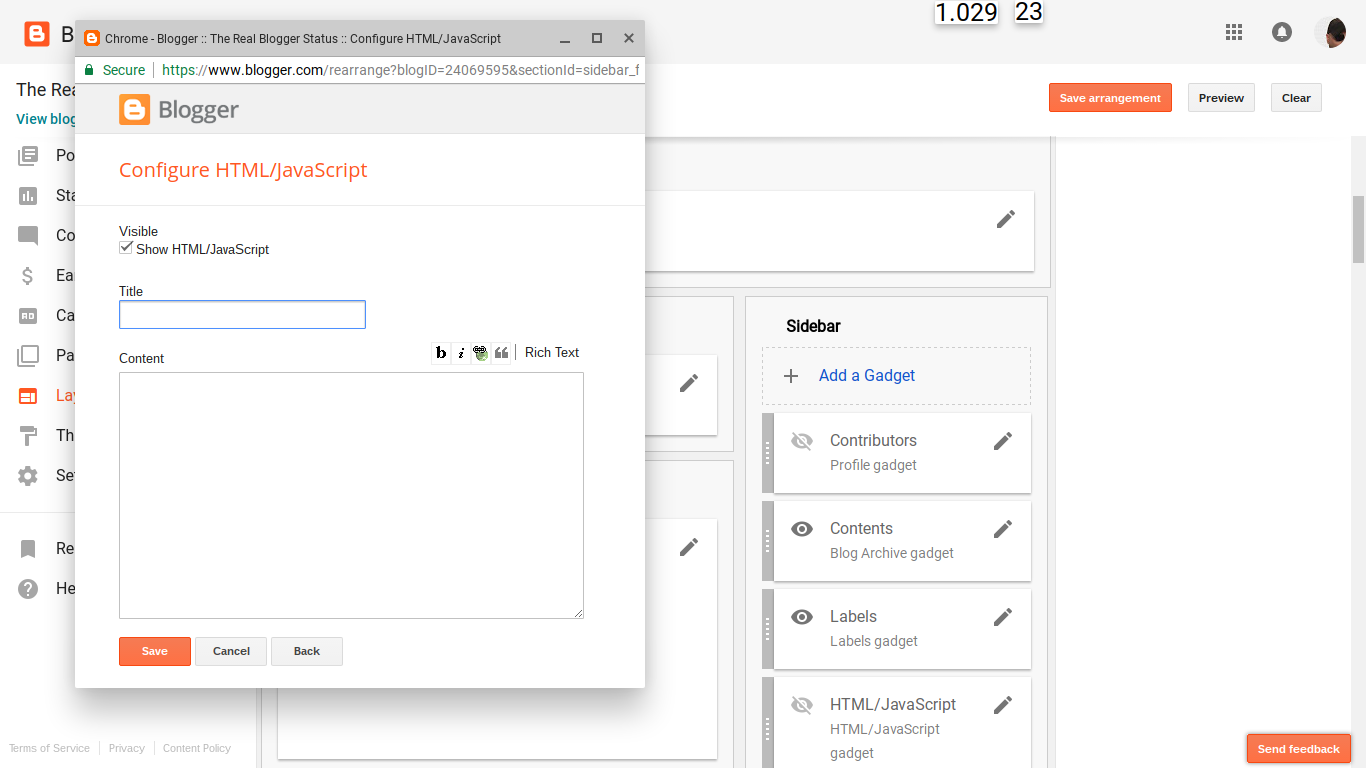
Task: Toggle the Show HTML/JavaScript checkbox
Action: [x=126, y=247]
